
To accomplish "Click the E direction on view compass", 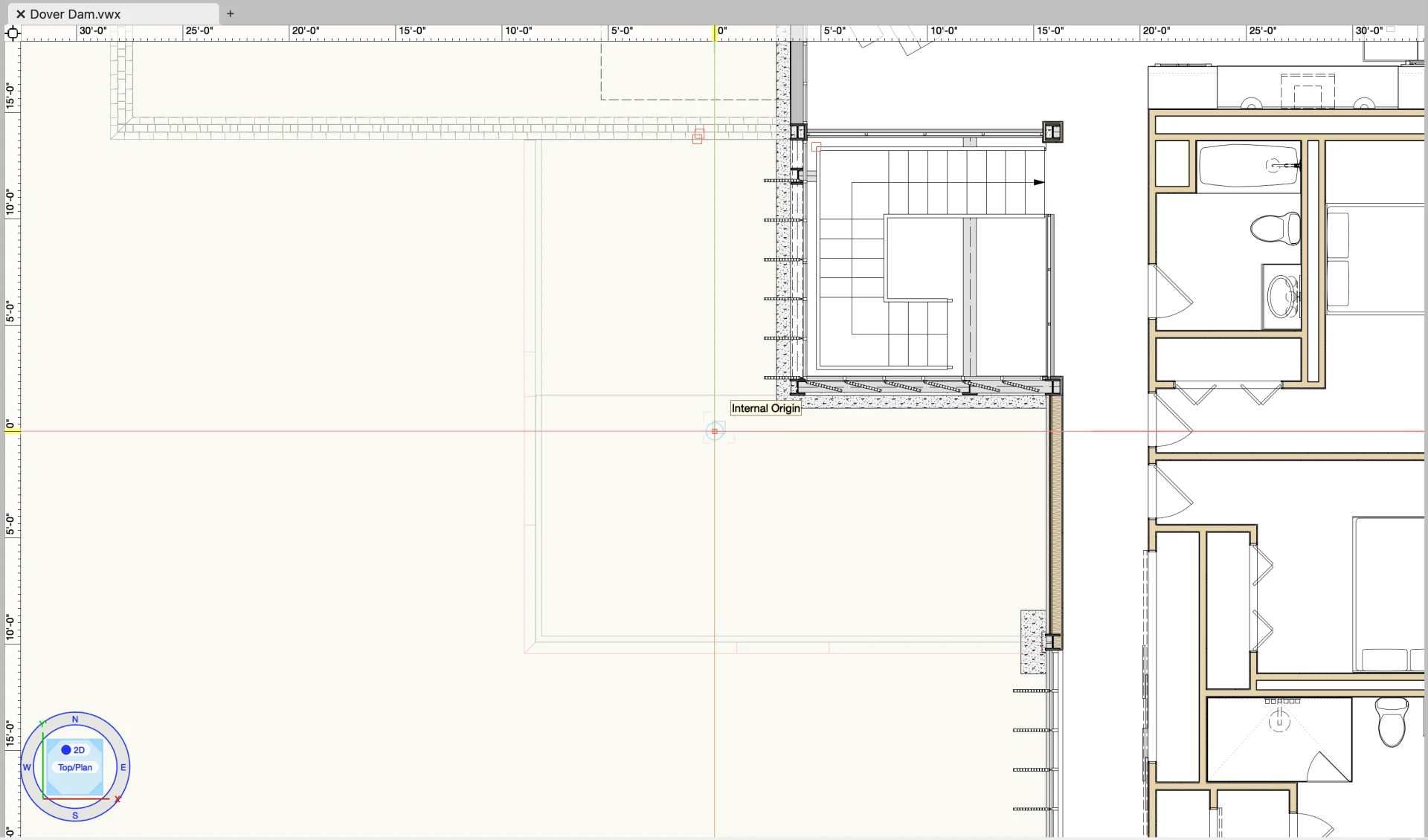I will (123, 767).
